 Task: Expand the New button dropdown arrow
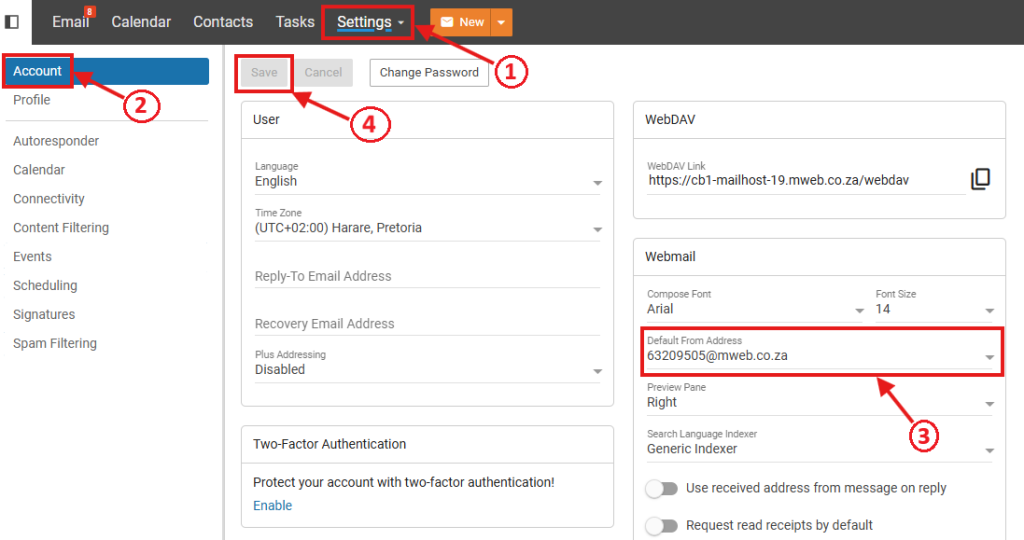coord(502,22)
